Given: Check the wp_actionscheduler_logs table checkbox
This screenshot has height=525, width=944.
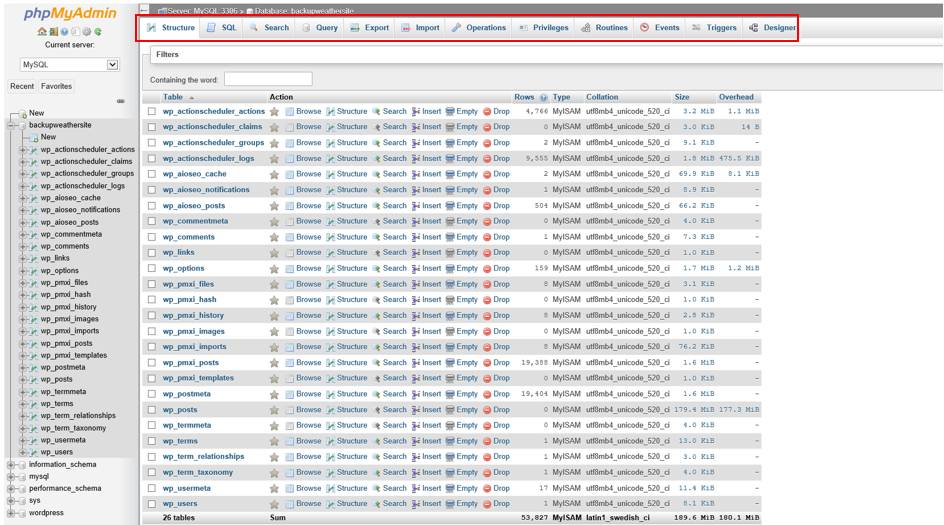Looking at the screenshot, I should point(152,158).
